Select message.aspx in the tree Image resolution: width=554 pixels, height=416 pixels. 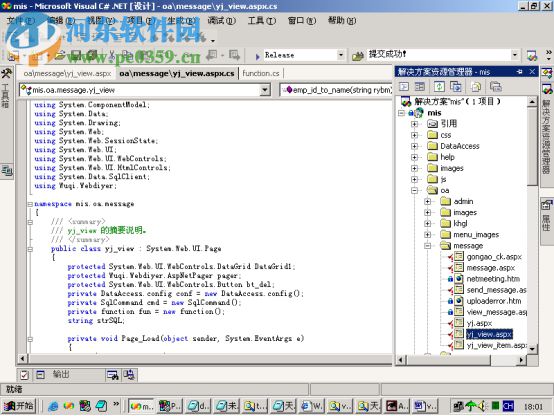(490, 268)
